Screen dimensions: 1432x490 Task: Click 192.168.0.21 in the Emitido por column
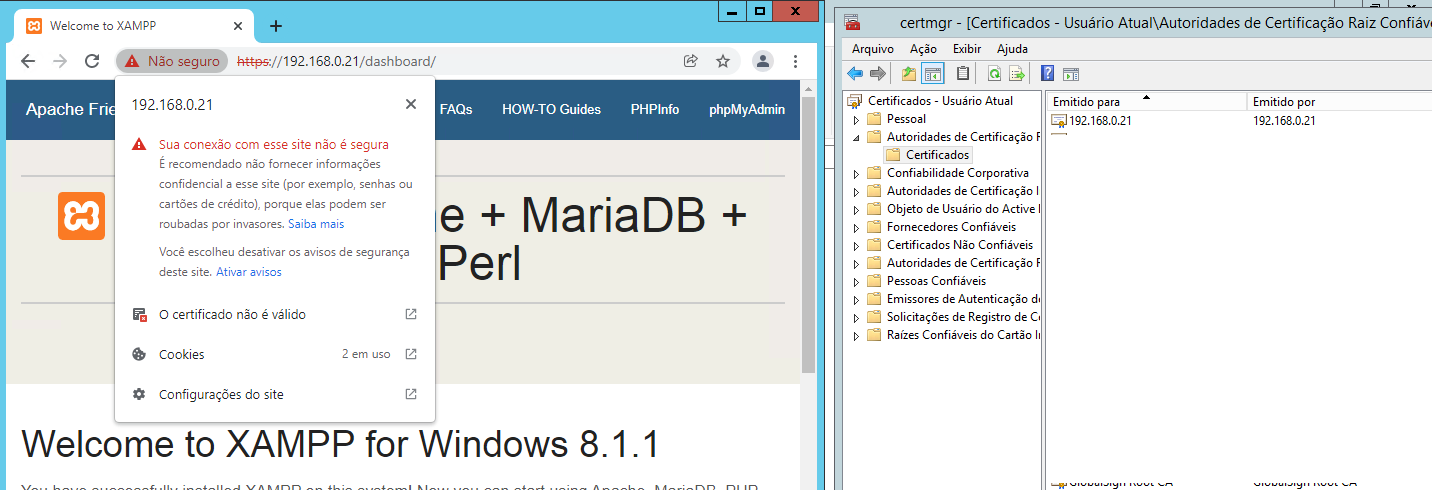click(1284, 121)
